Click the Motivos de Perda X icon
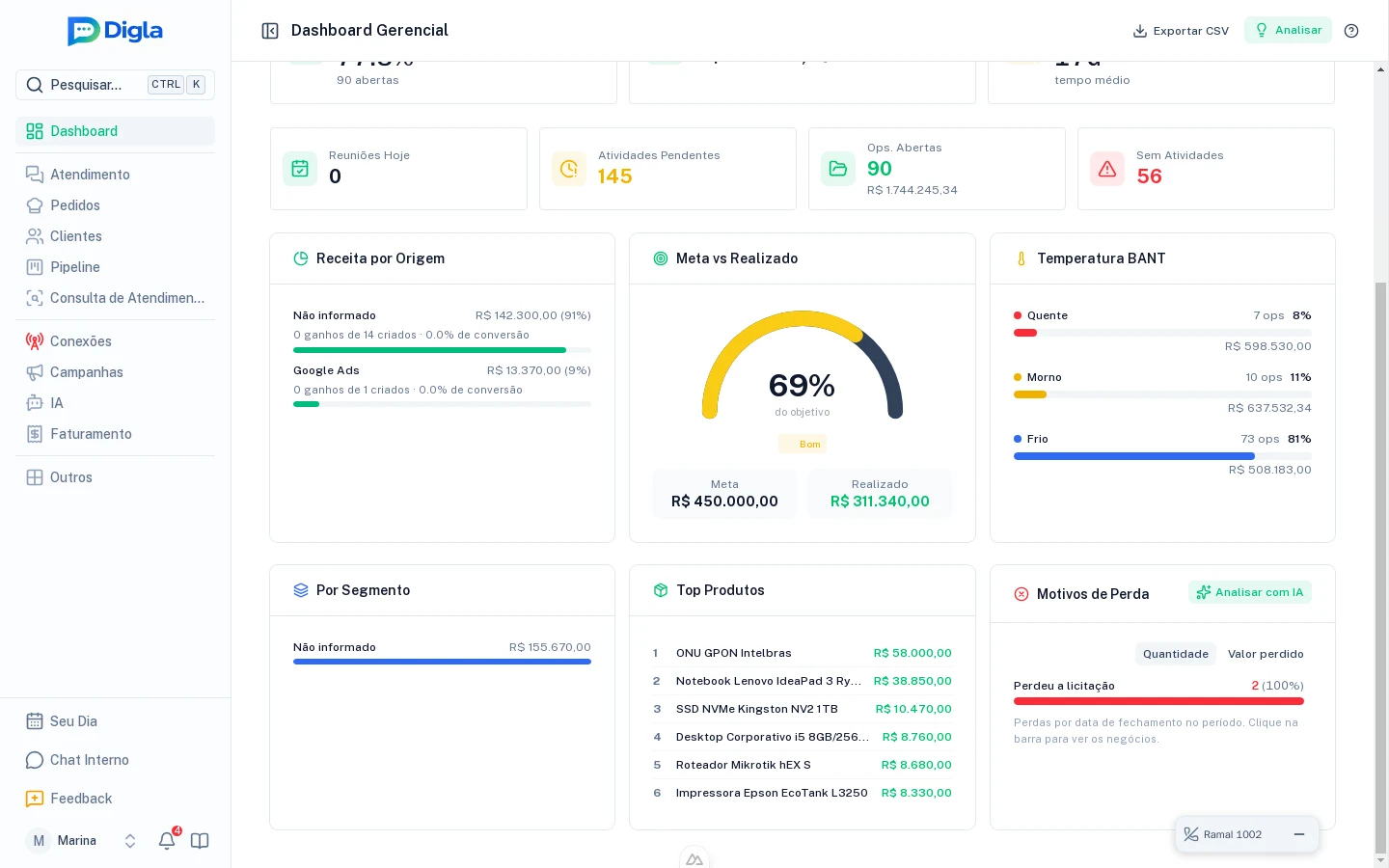The height and width of the screenshot is (868, 1389). point(1021,594)
